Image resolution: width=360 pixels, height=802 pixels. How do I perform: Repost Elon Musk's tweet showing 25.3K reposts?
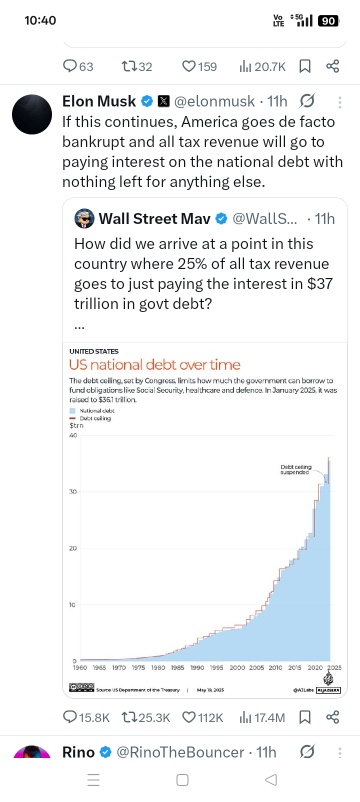[x=145, y=717]
